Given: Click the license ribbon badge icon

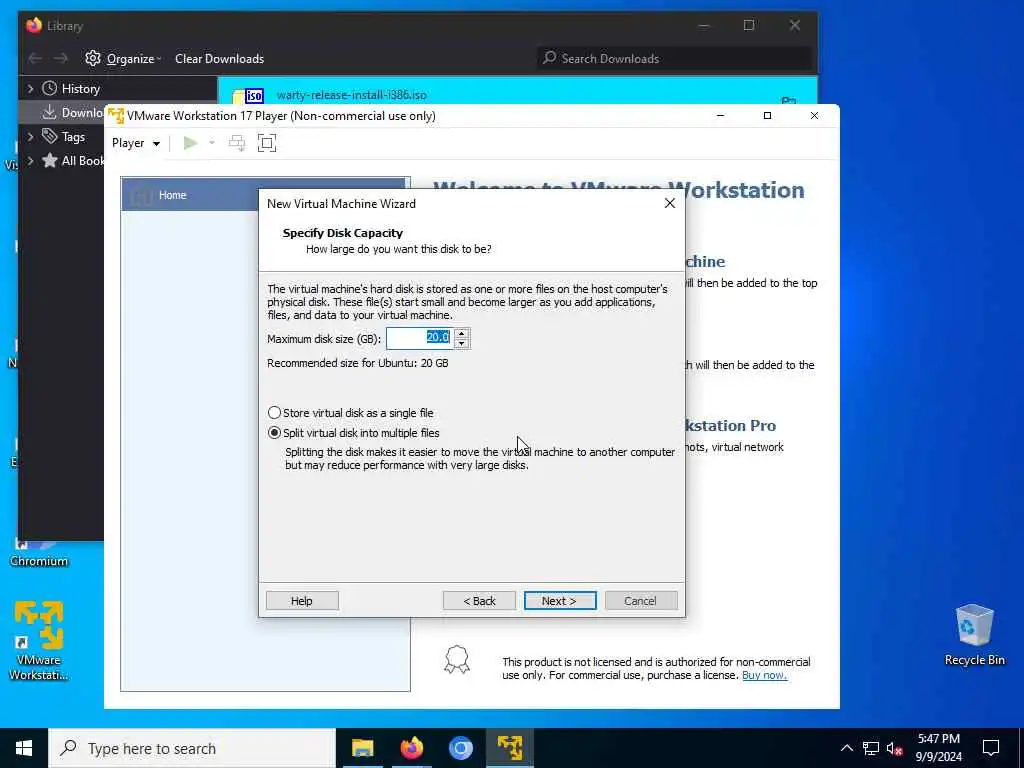Looking at the screenshot, I should [457, 660].
